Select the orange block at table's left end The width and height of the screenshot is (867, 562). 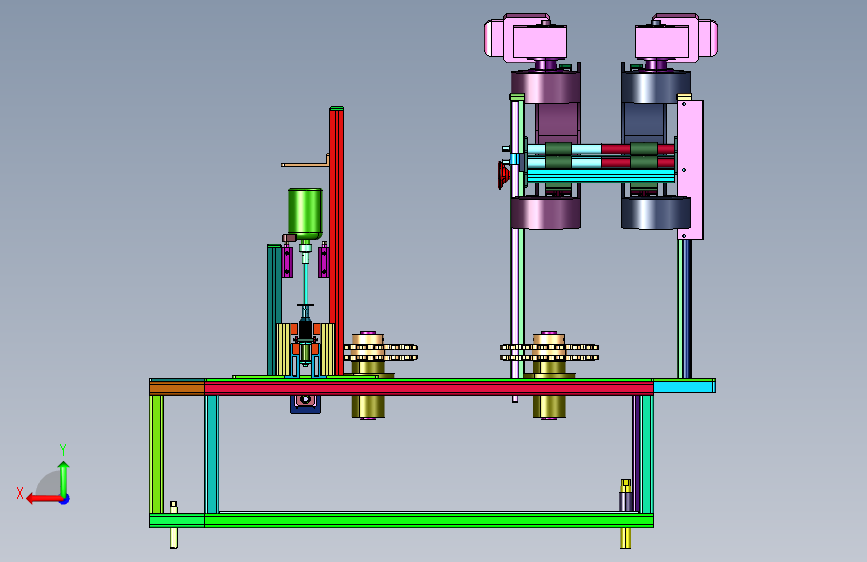coord(177,387)
